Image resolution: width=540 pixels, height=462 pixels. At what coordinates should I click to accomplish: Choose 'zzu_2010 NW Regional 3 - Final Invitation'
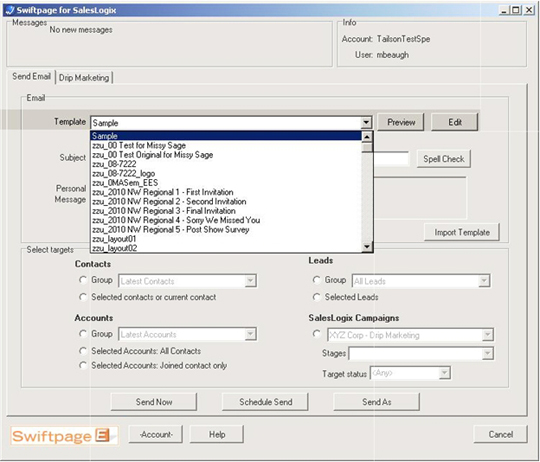pyautogui.click(x=226, y=211)
